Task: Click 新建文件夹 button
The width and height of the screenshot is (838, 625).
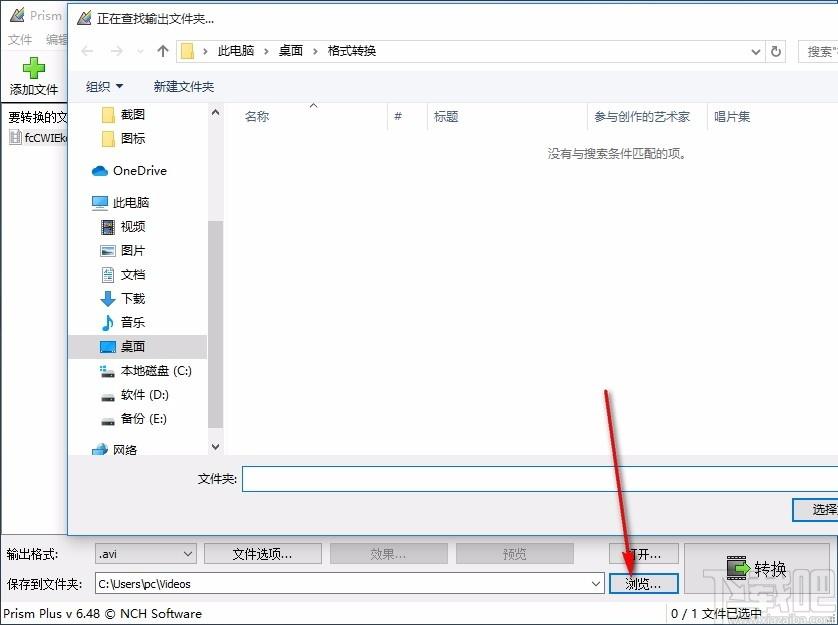Action: tap(183, 87)
